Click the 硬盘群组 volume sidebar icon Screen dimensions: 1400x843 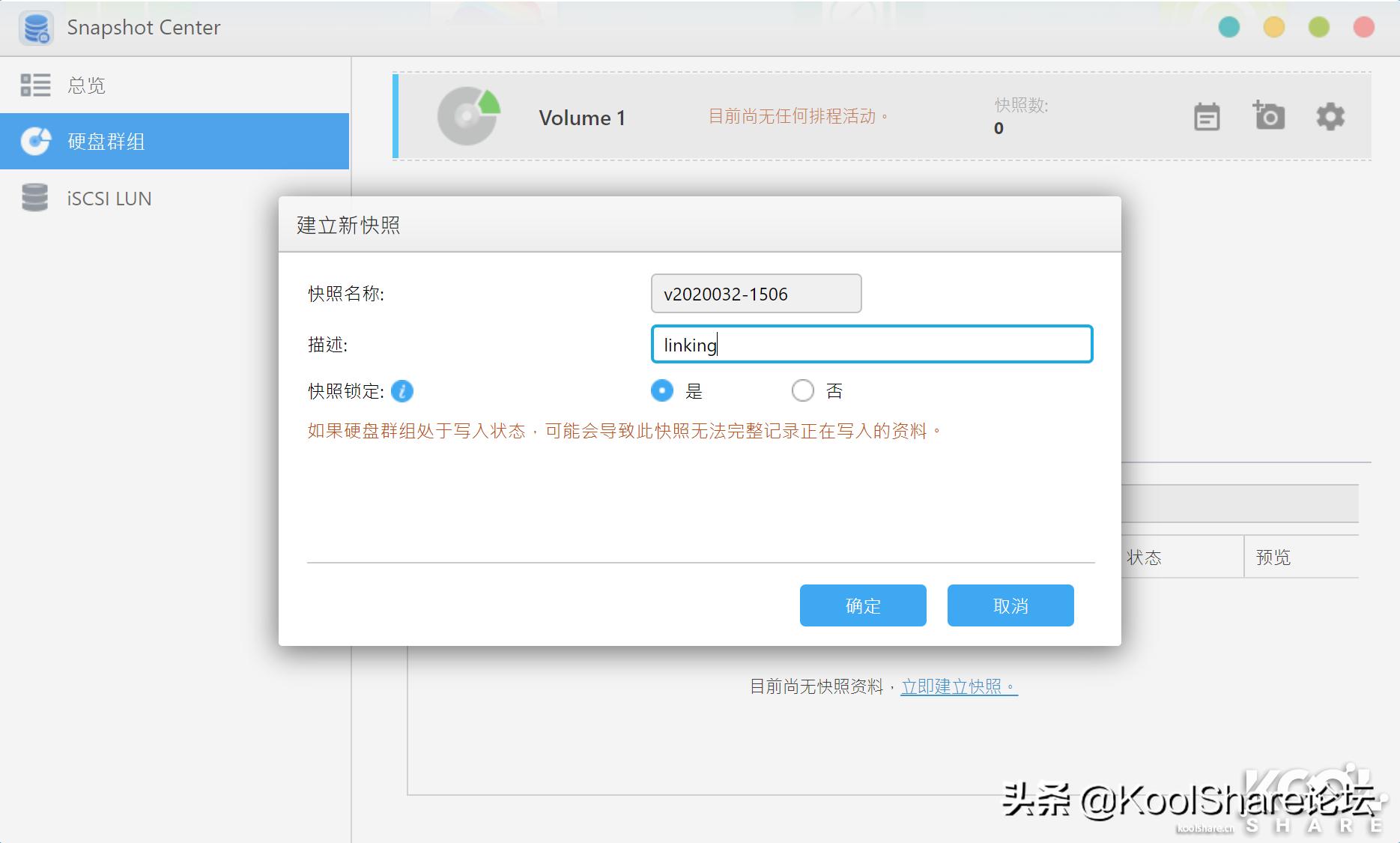[x=34, y=141]
